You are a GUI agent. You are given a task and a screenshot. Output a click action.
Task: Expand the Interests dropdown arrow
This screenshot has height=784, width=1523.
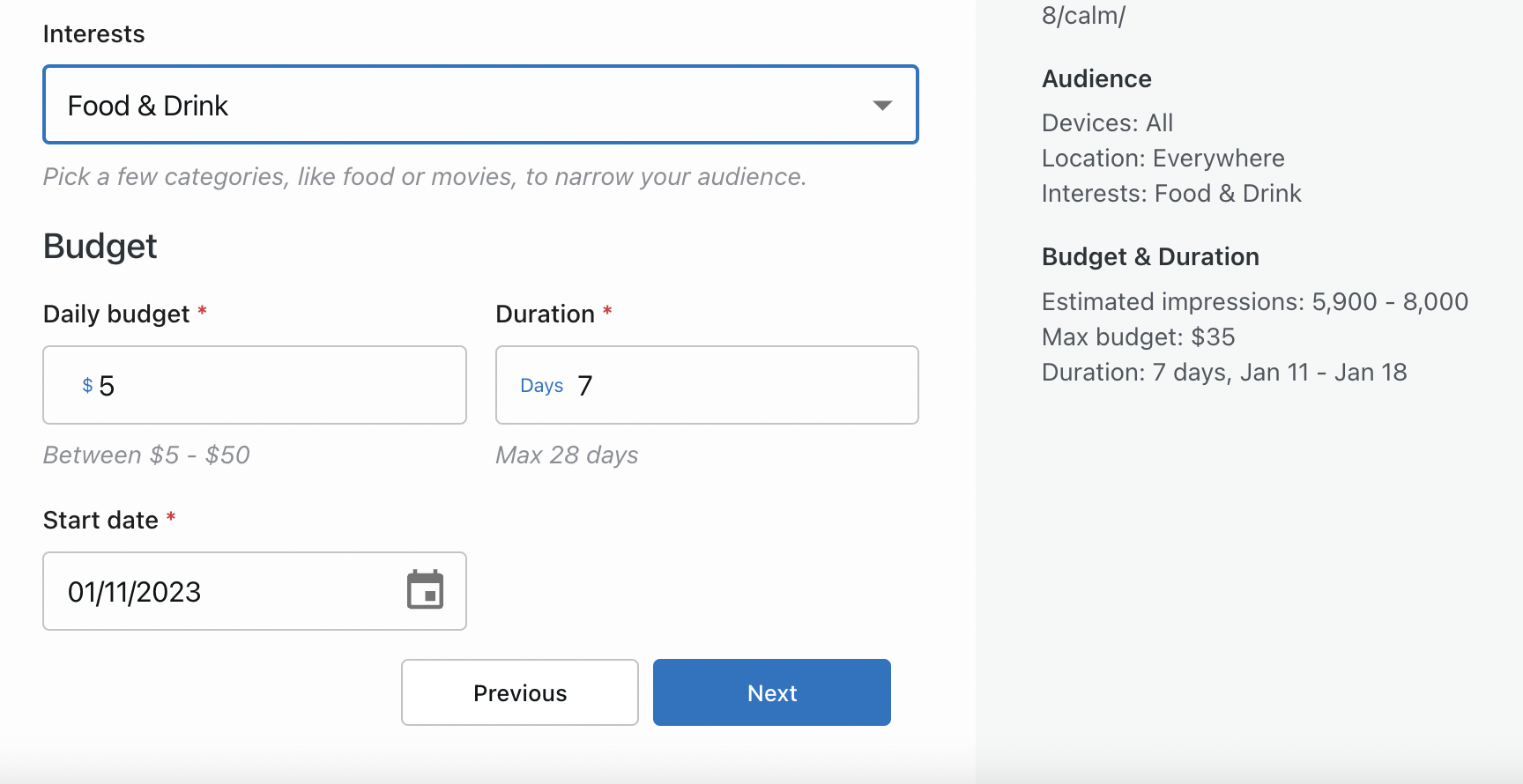[x=881, y=106]
